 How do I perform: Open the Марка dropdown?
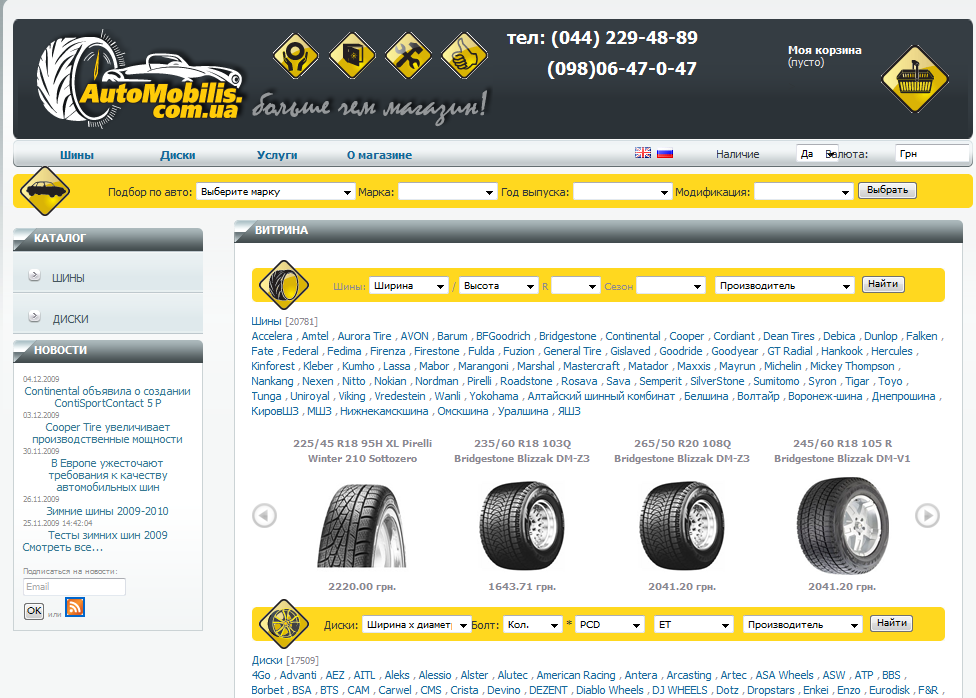447,192
